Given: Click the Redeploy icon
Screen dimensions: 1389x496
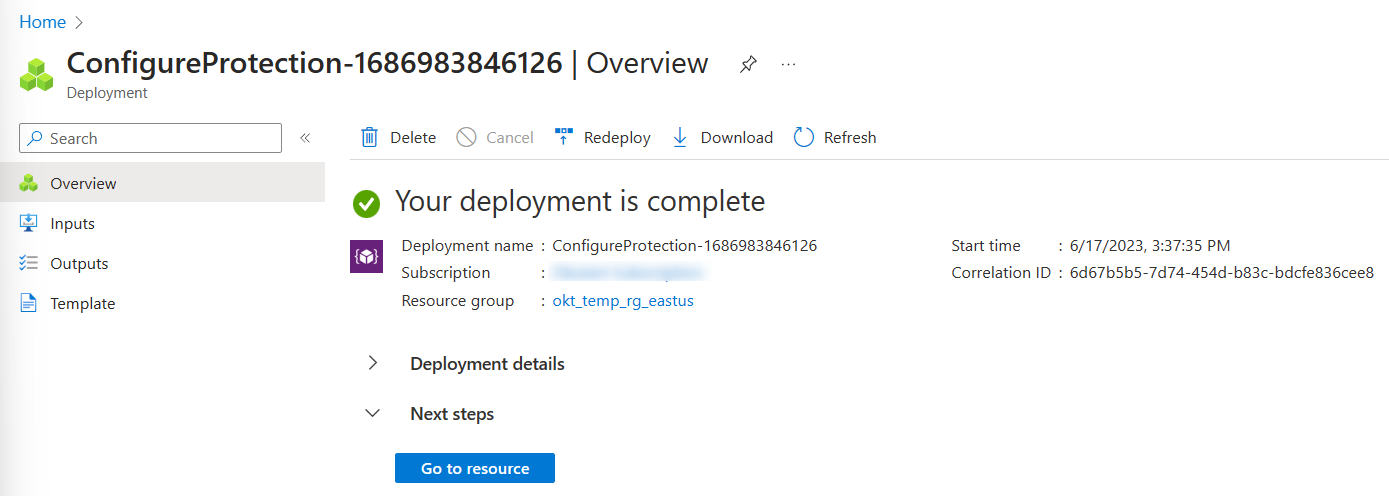Looking at the screenshot, I should 564,137.
